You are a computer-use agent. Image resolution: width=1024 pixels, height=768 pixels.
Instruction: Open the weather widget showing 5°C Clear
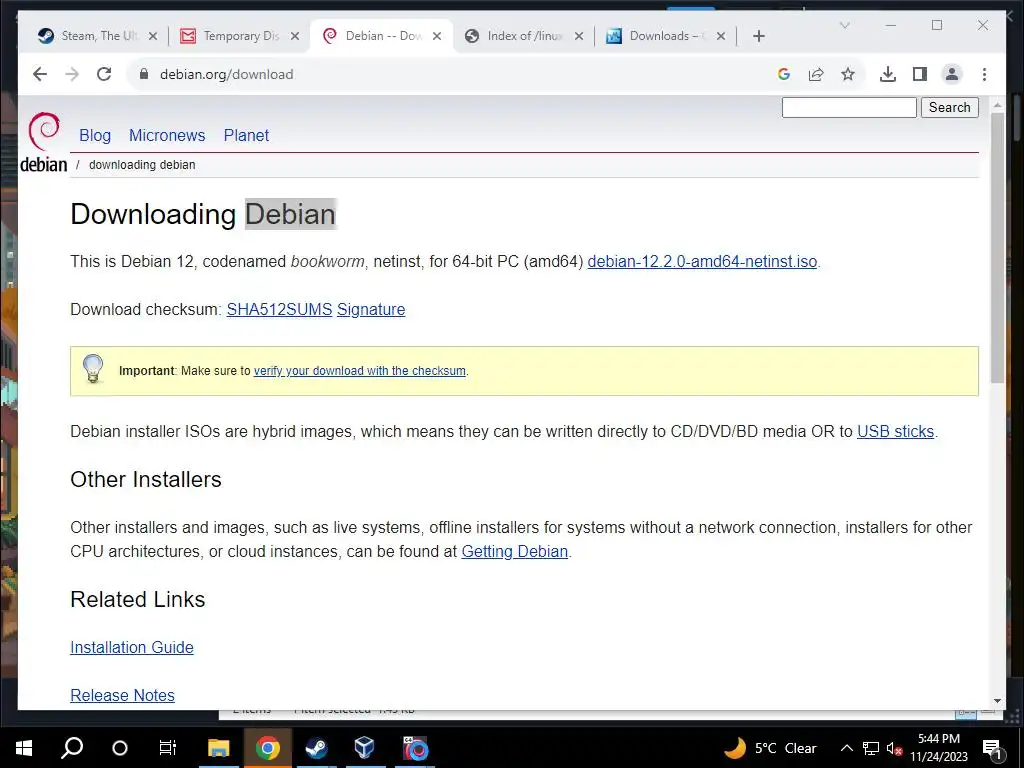[771, 748]
